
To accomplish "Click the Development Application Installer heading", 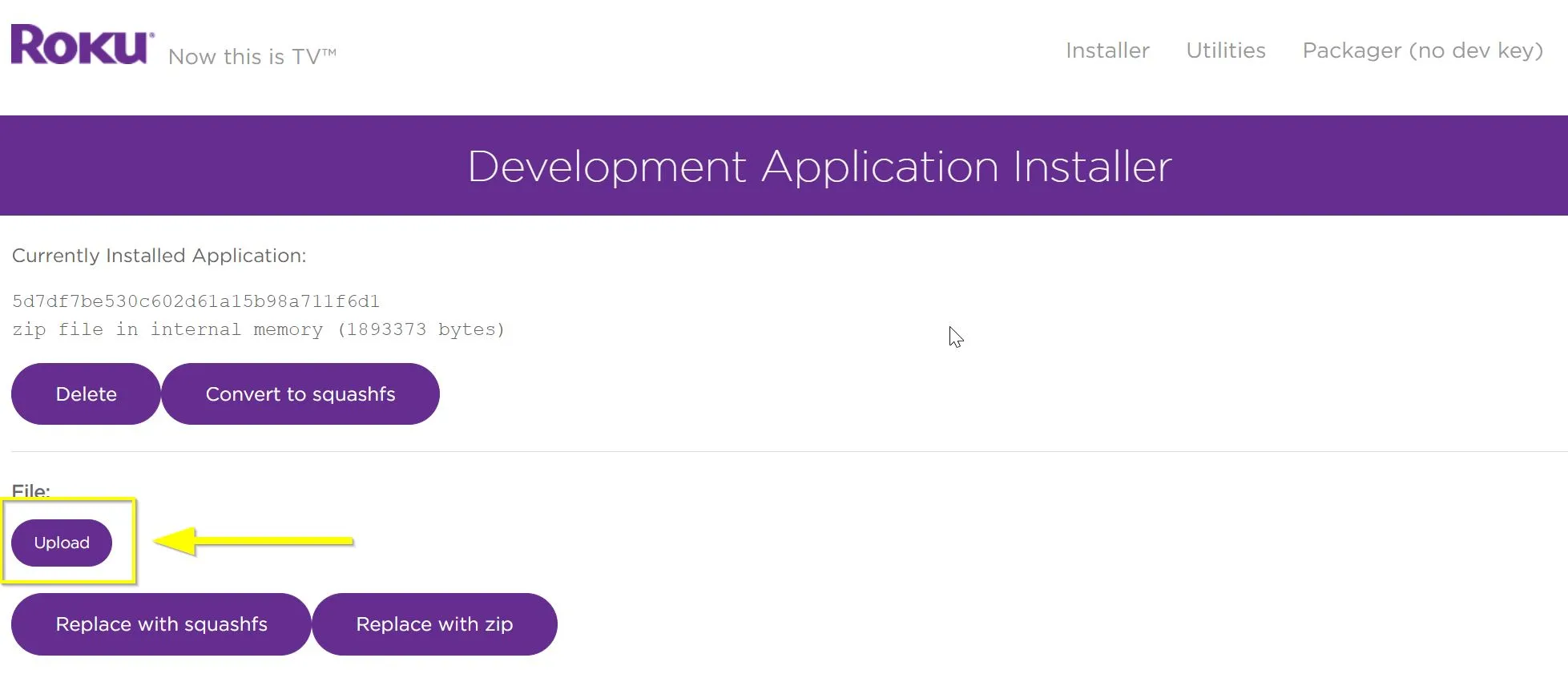I will pyautogui.click(x=819, y=167).
